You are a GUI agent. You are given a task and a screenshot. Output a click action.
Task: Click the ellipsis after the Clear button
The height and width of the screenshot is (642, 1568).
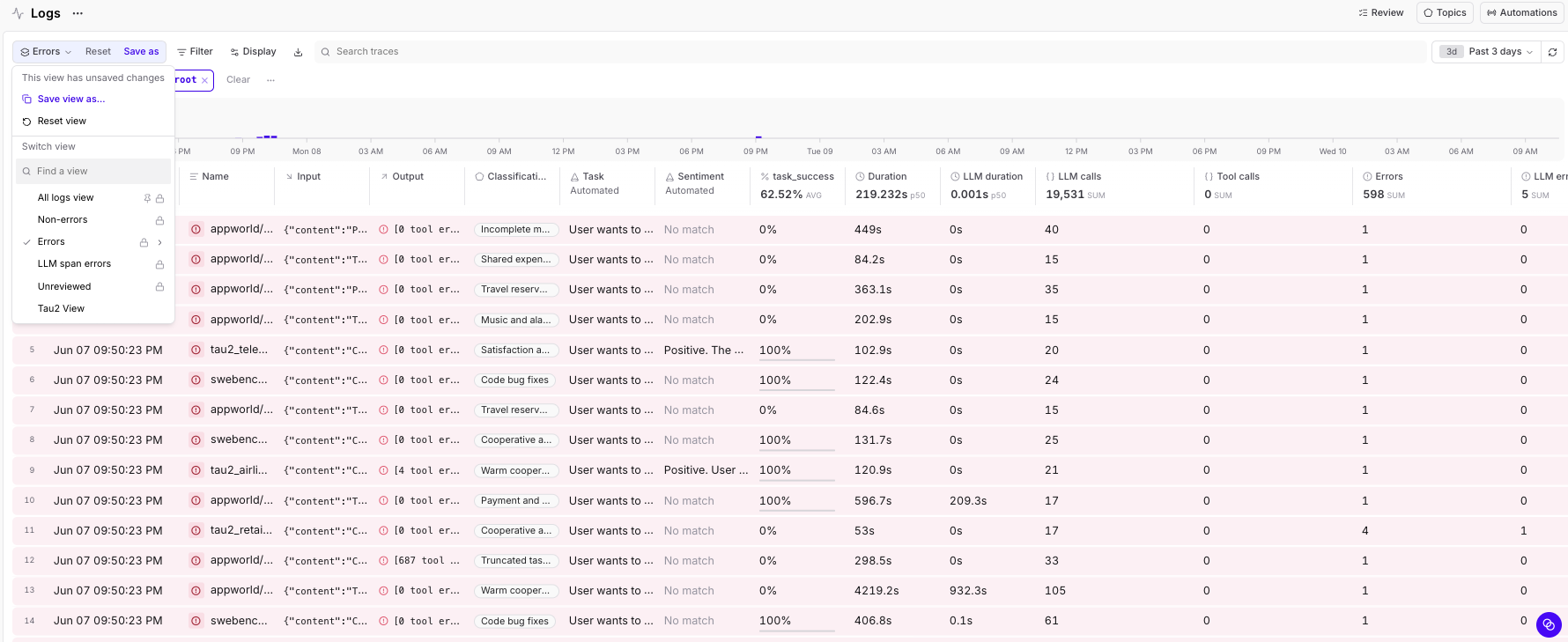[270, 80]
